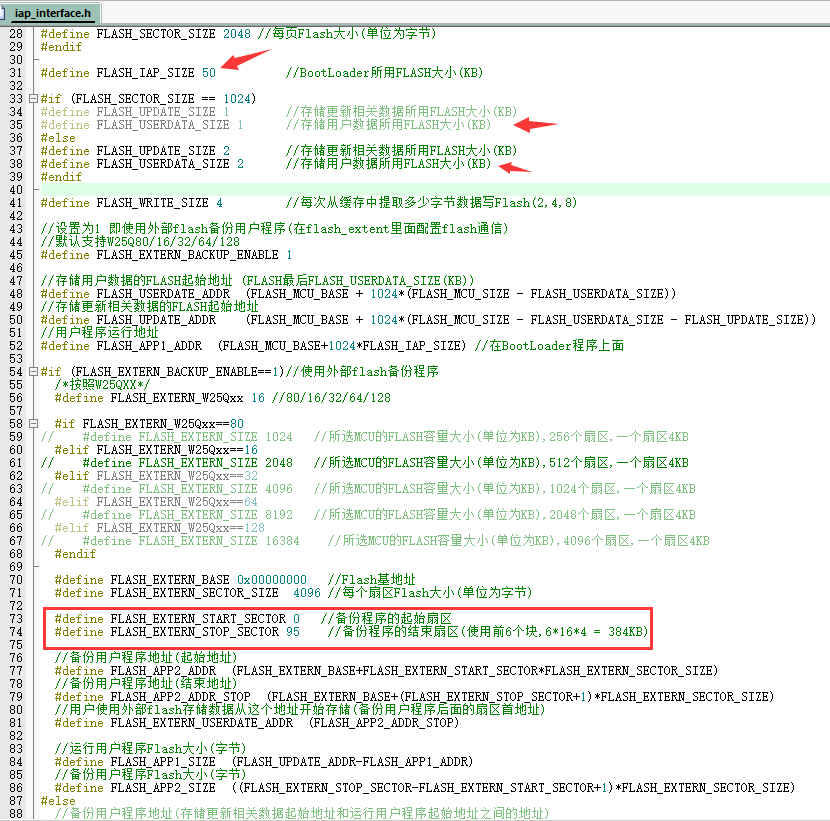This screenshot has width=830, height=821.
Task: Click the value 95 of FLASH_EXTERN_STOP_SECTOR
Action: (292, 632)
